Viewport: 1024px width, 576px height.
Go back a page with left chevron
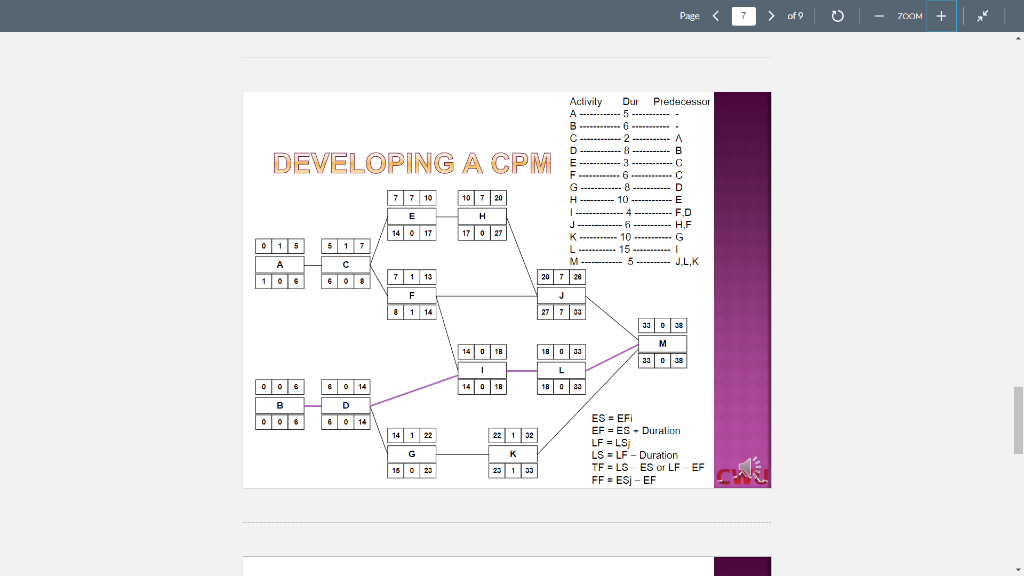pos(716,15)
